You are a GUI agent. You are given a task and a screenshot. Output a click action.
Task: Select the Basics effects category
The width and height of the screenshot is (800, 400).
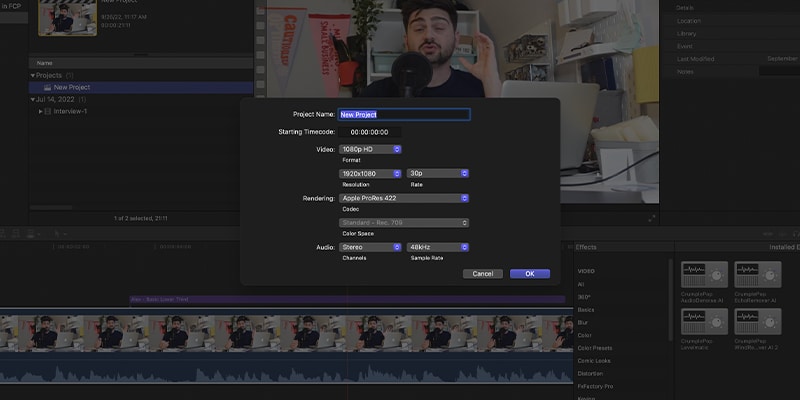point(586,310)
